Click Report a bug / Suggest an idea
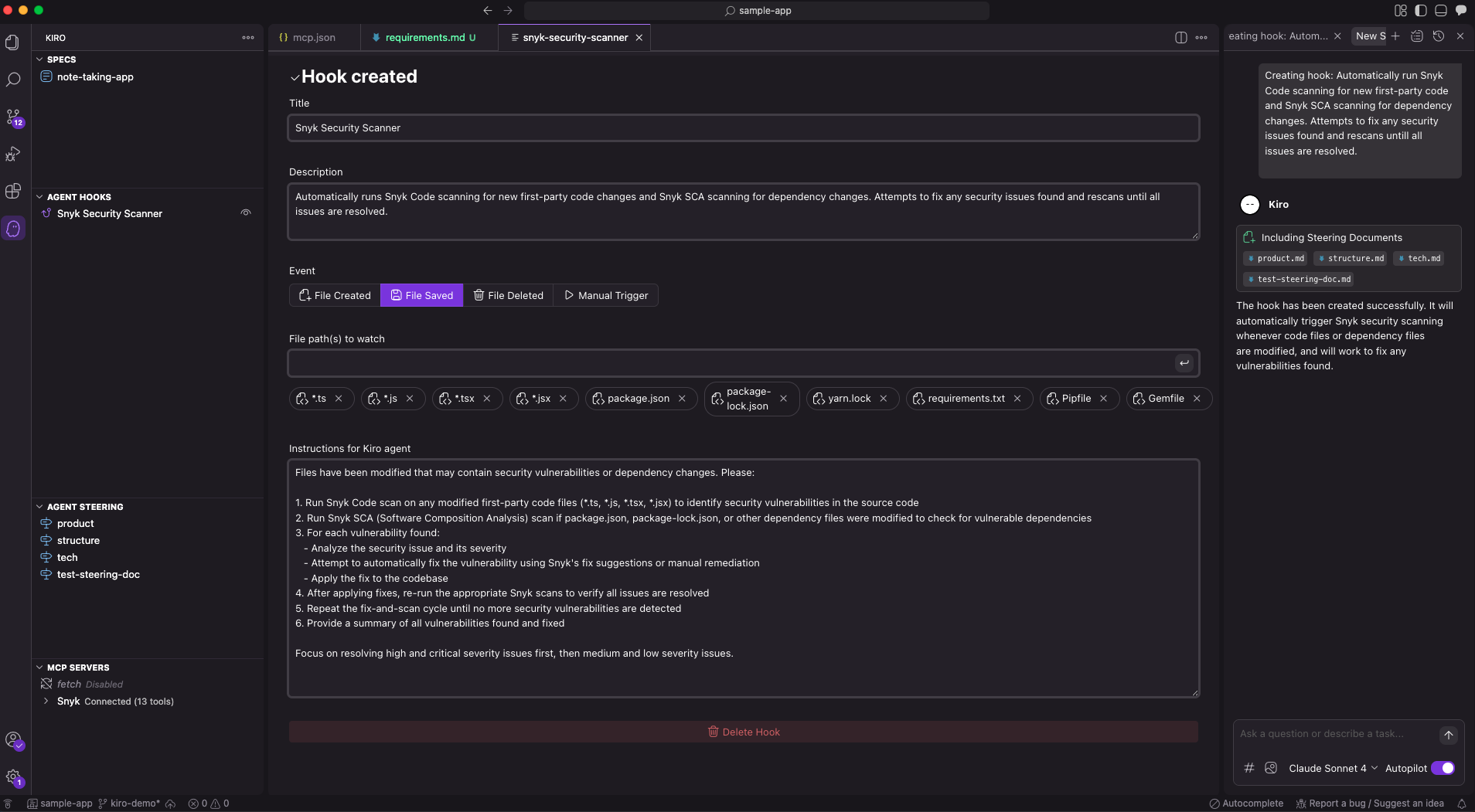 point(1369,804)
